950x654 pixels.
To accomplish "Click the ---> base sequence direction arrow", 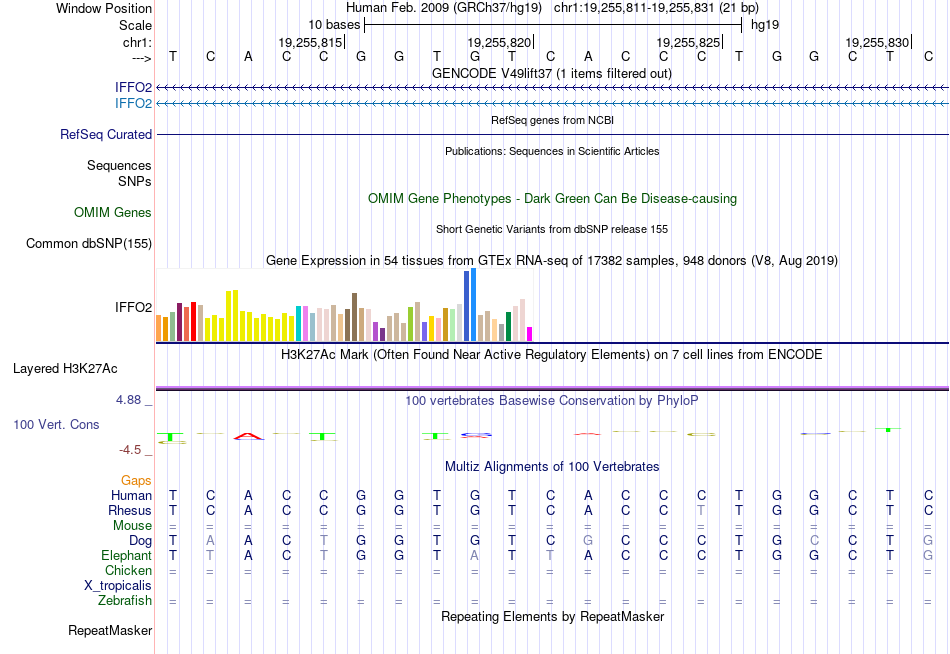I will click(141, 59).
